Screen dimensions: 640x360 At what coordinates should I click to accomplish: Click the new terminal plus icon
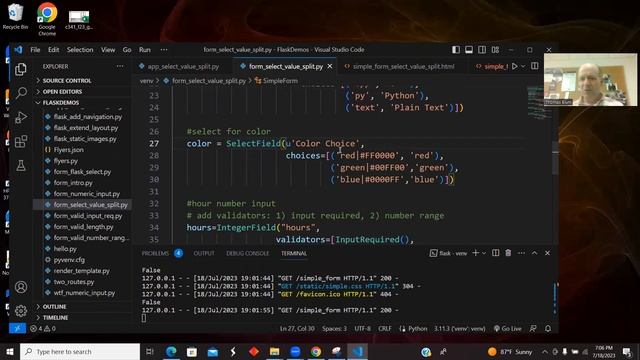click(476, 253)
